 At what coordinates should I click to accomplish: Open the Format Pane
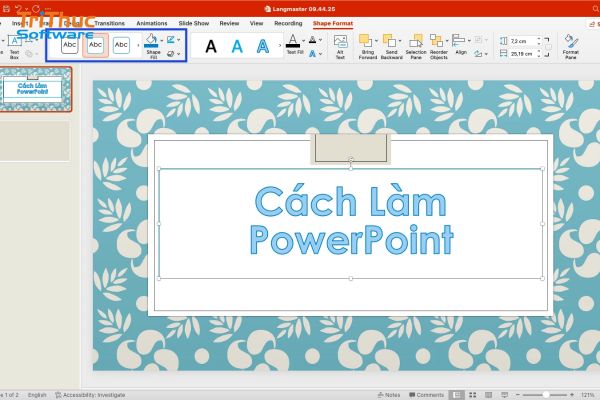(x=571, y=47)
